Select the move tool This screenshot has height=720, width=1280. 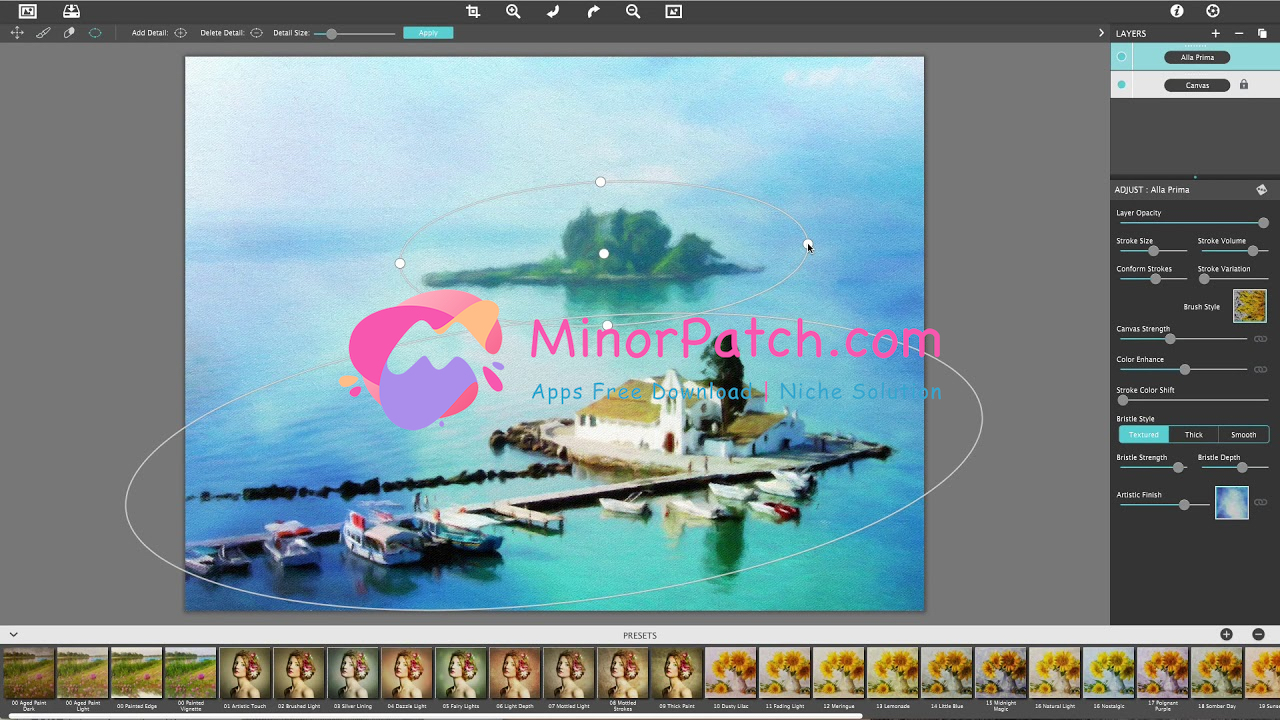click(x=17, y=33)
